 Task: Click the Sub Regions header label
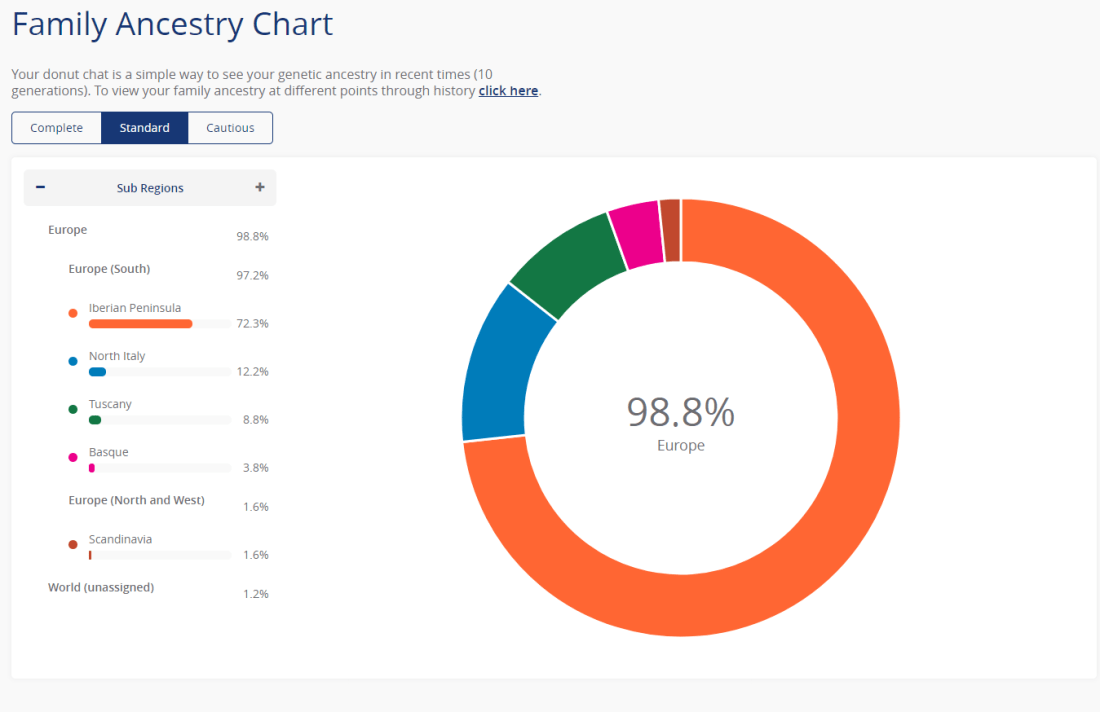[x=150, y=188]
